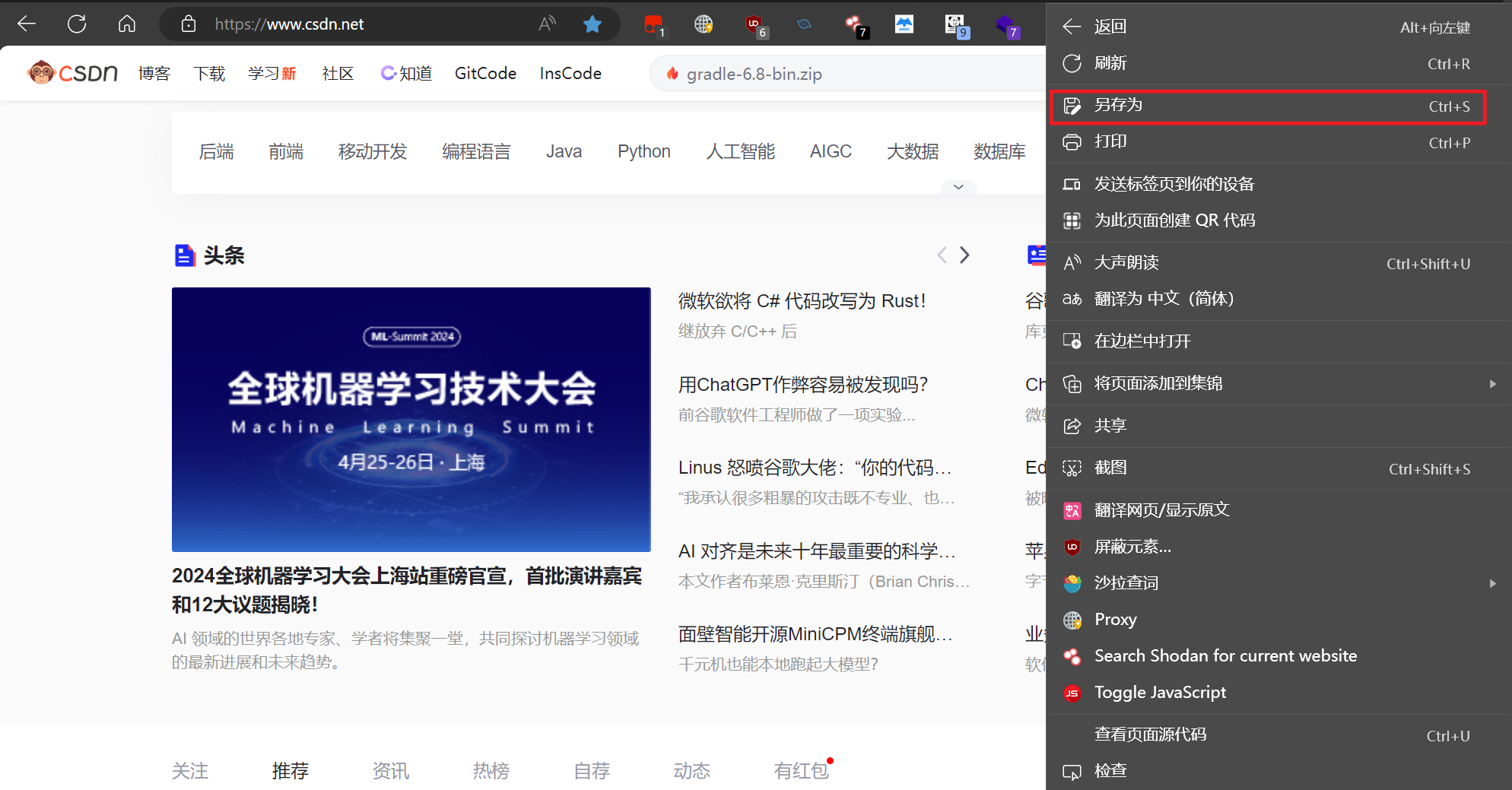Select the Python category
The image size is (1512, 790).
click(x=643, y=151)
